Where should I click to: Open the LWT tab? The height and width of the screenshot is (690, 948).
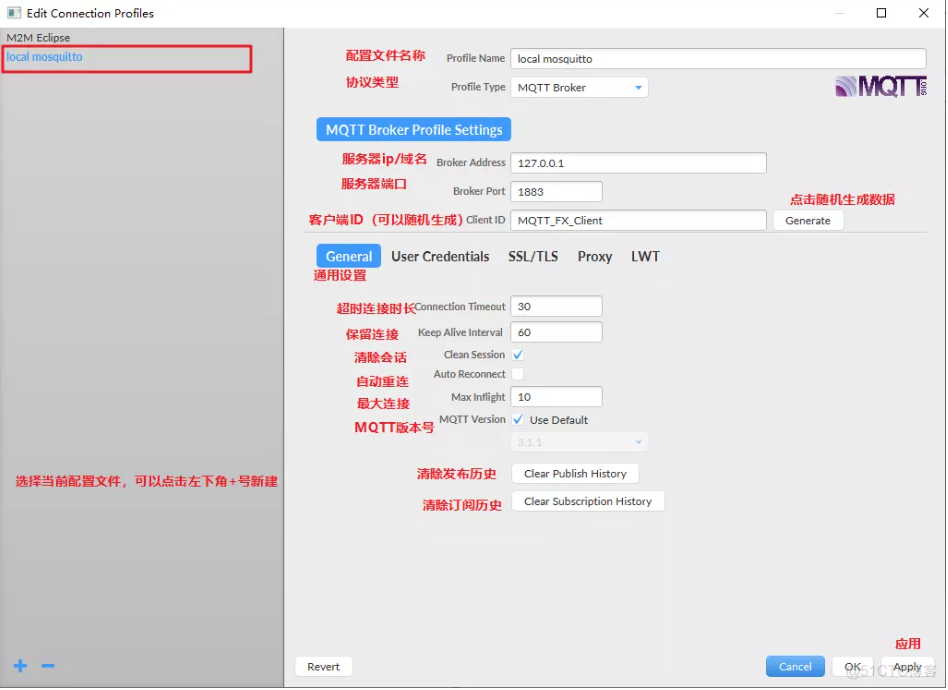point(645,256)
